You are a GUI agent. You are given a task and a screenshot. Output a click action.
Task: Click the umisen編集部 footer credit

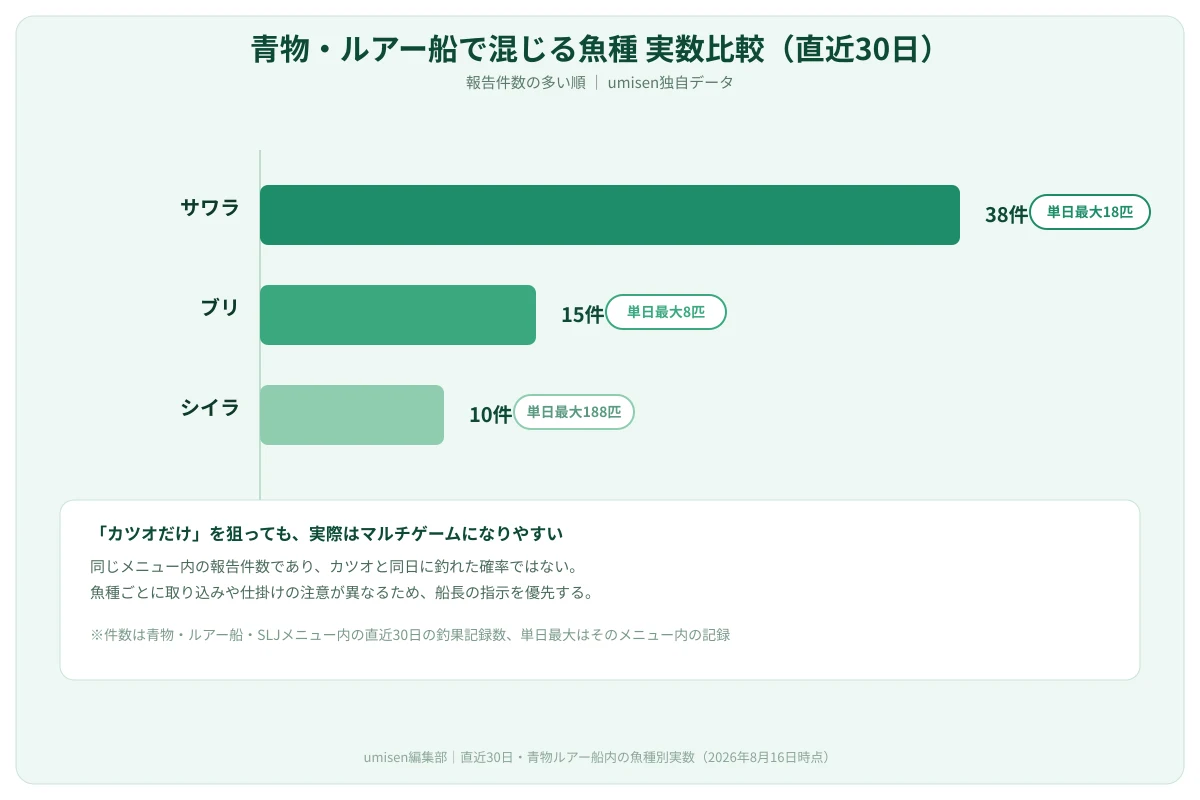(x=408, y=757)
